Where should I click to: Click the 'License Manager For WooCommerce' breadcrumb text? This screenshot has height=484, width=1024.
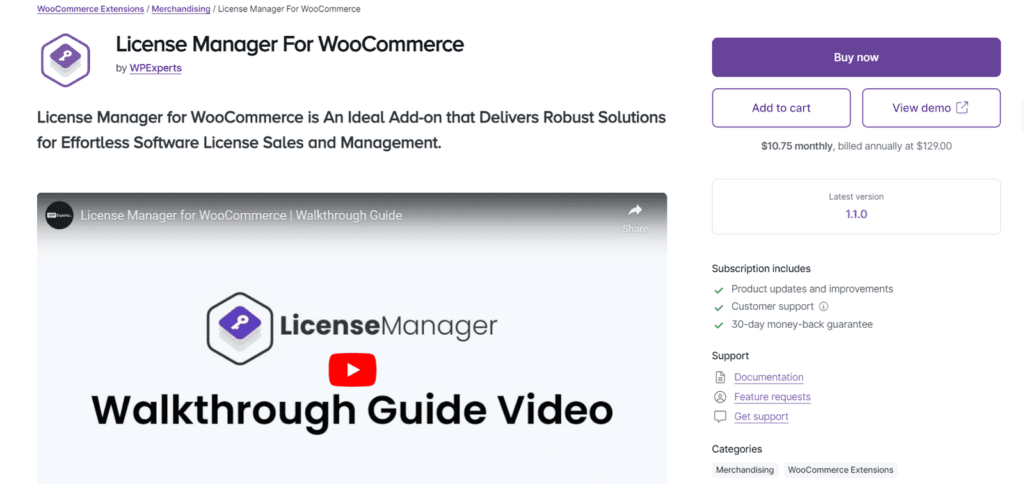[289, 9]
